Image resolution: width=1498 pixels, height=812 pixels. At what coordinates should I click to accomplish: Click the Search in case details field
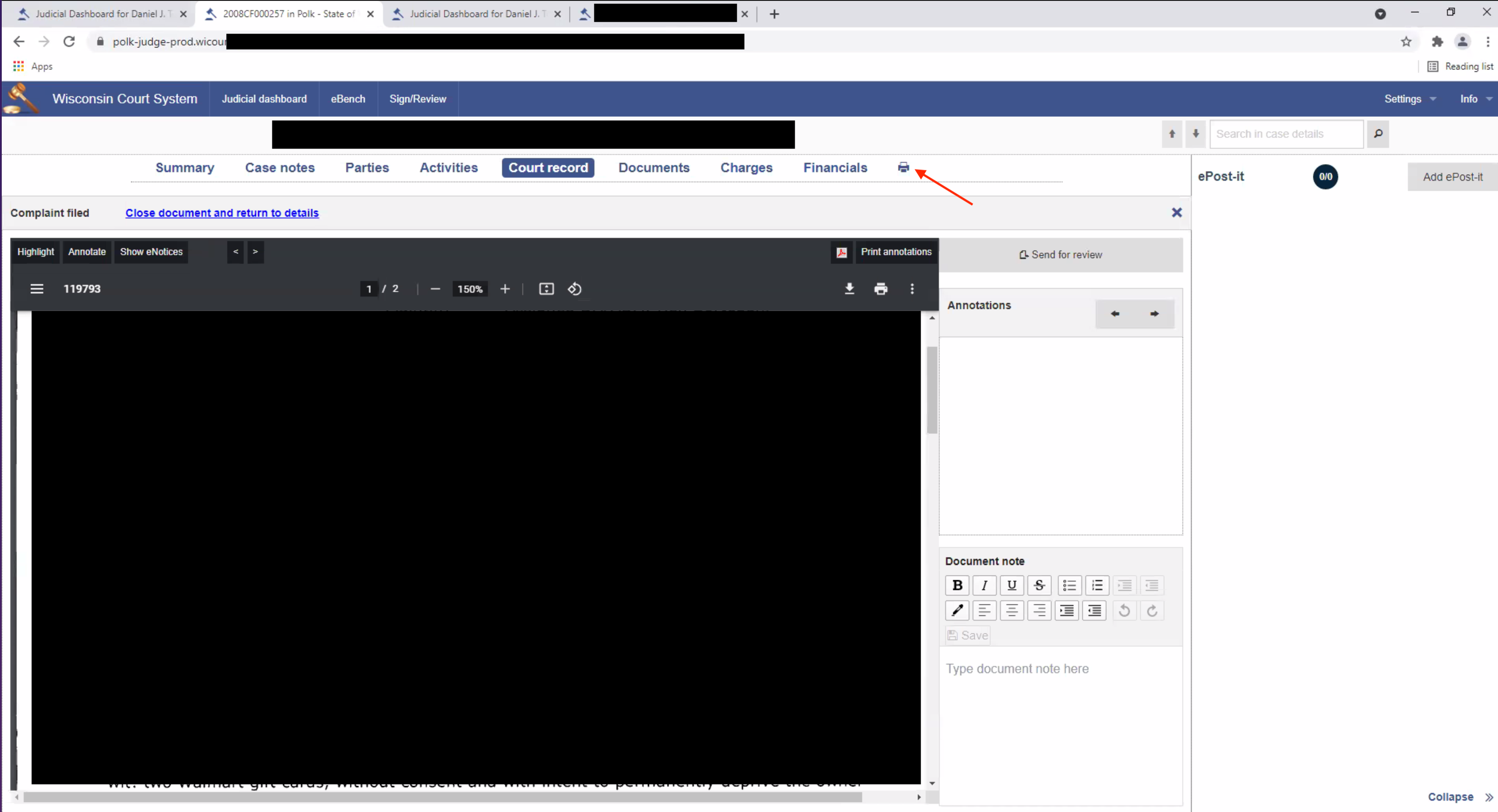(x=1286, y=134)
